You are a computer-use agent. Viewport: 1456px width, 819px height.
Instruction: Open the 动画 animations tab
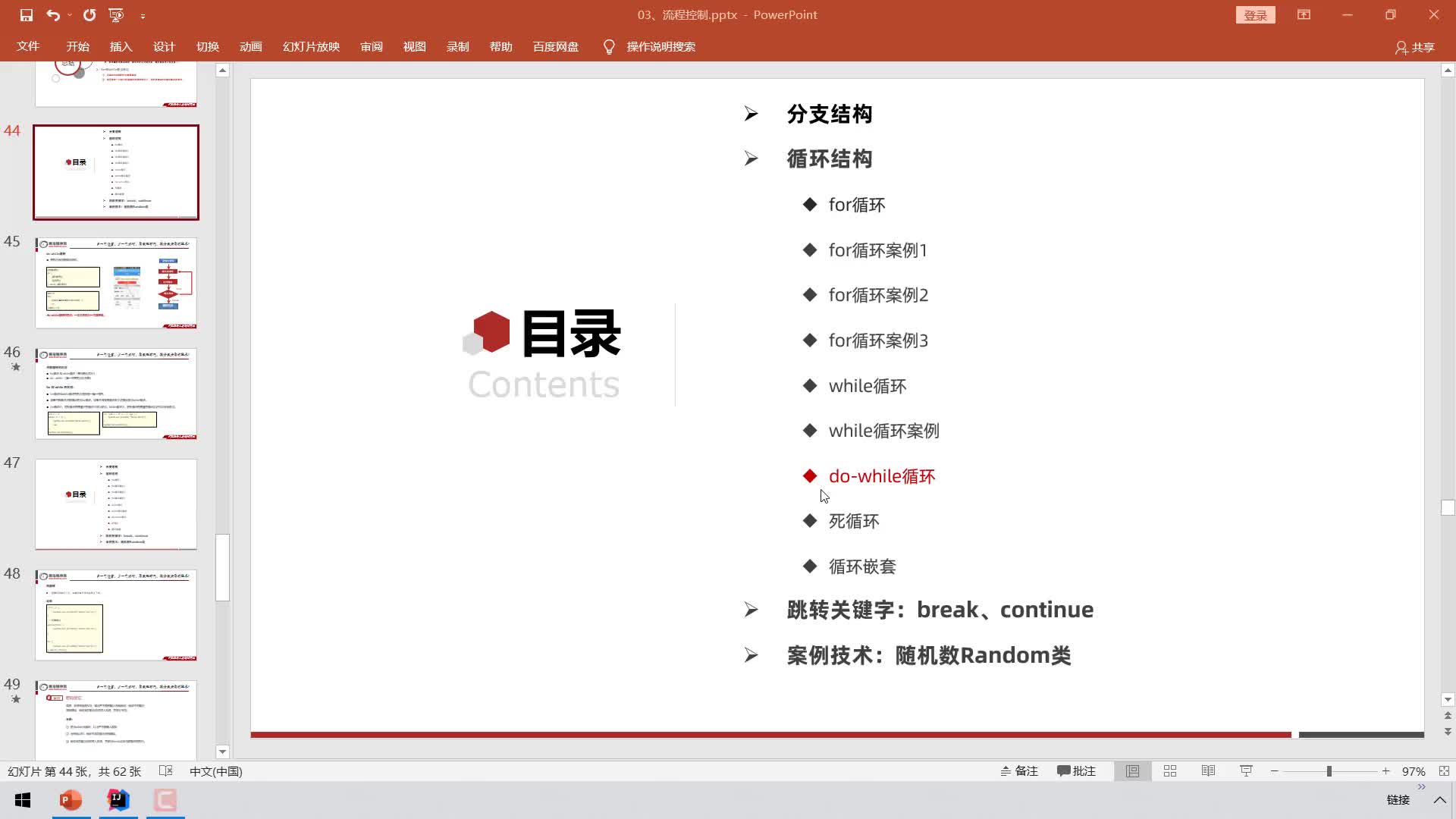point(250,47)
